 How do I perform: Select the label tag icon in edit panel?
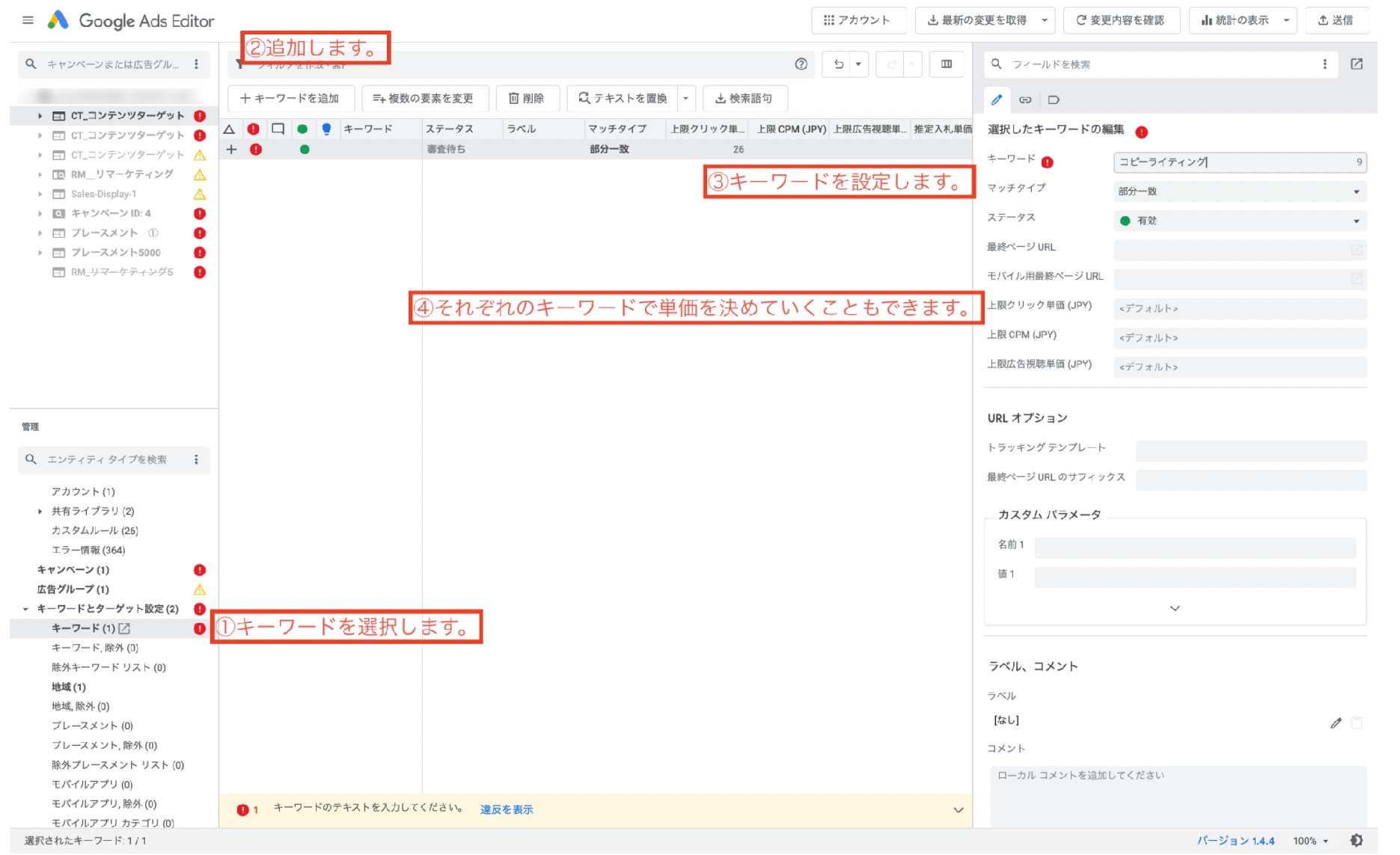coord(1054,99)
